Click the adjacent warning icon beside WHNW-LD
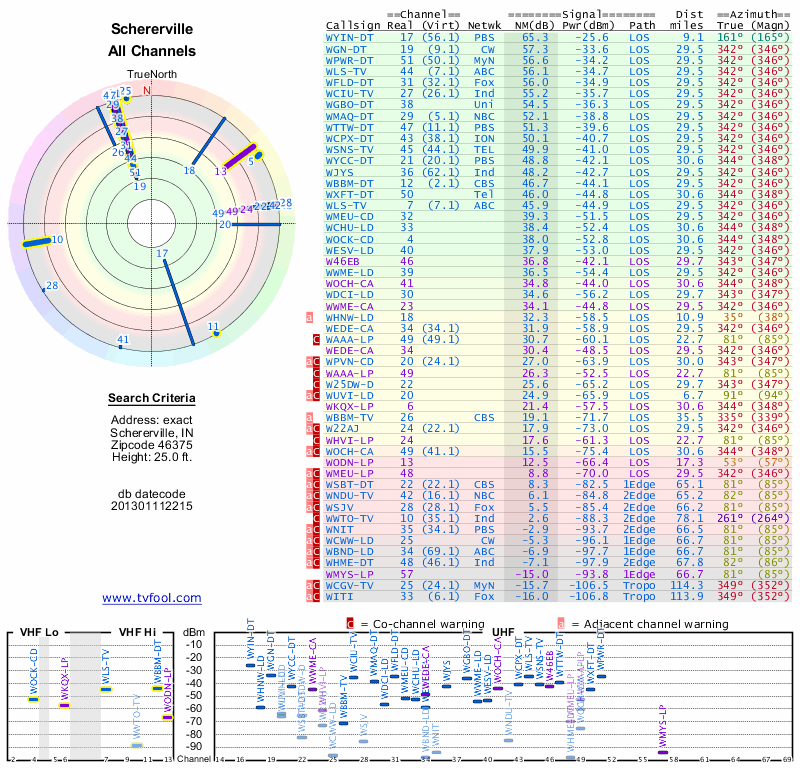This screenshot has width=800, height=768. pos(309,317)
